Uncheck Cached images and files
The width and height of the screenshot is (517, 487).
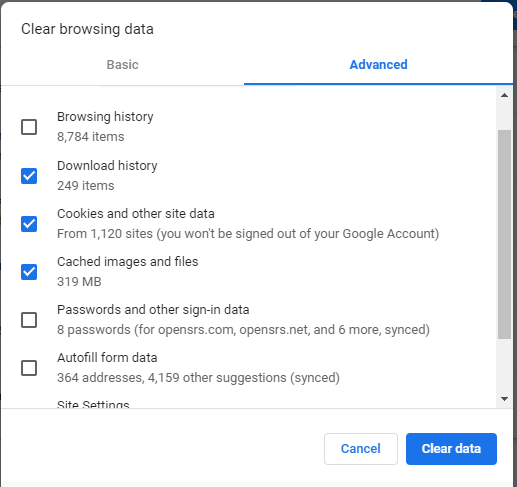(x=29, y=272)
